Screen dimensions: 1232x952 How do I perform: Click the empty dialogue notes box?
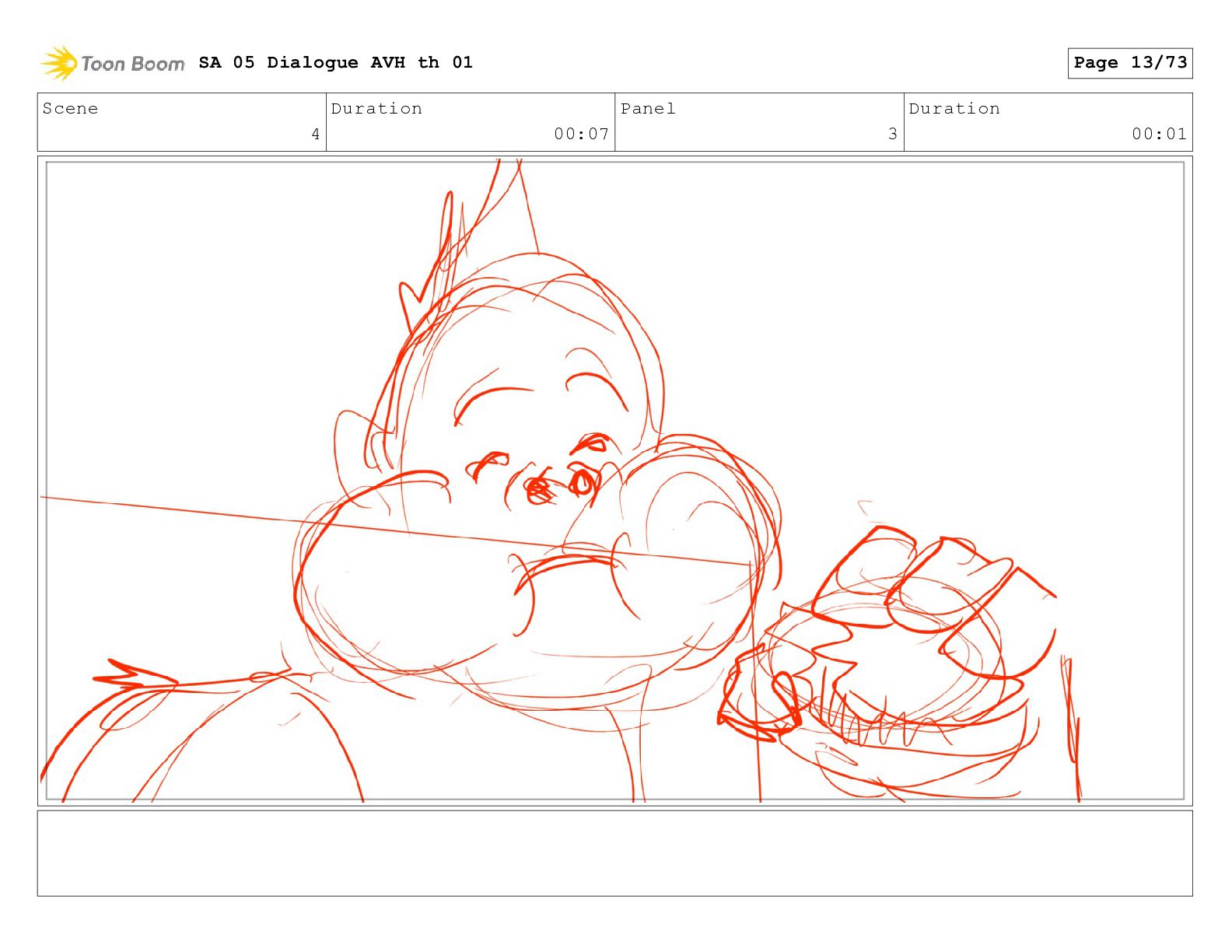(614, 853)
